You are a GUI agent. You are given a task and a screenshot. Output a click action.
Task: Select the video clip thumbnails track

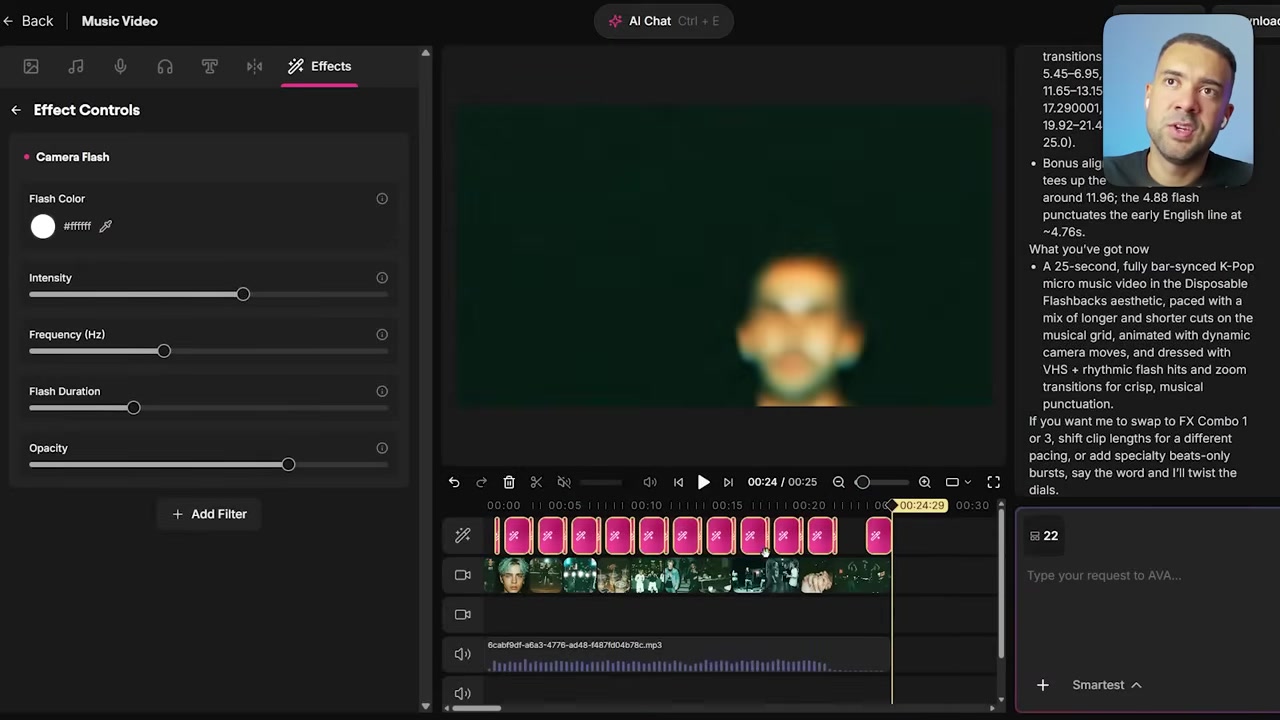687,576
